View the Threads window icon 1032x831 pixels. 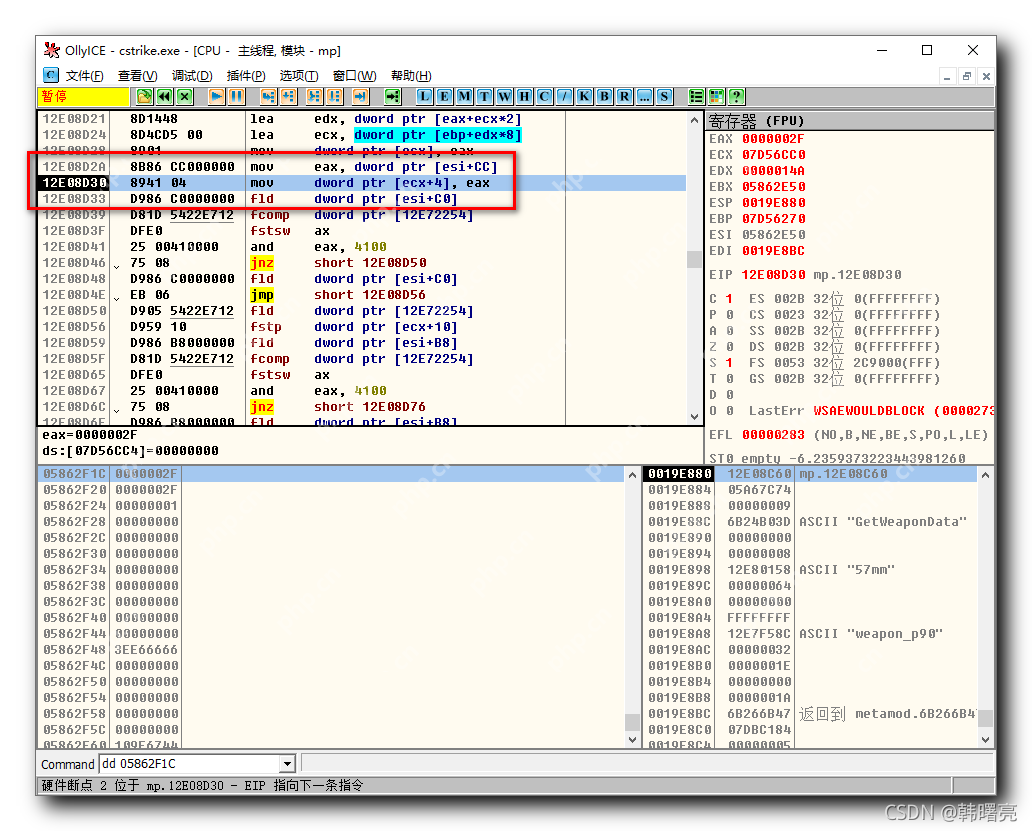pos(482,97)
